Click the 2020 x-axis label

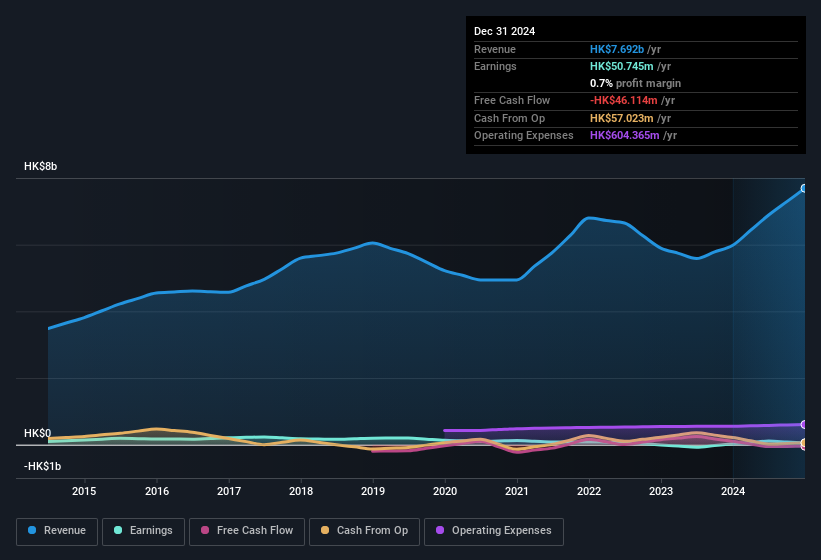tap(445, 491)
